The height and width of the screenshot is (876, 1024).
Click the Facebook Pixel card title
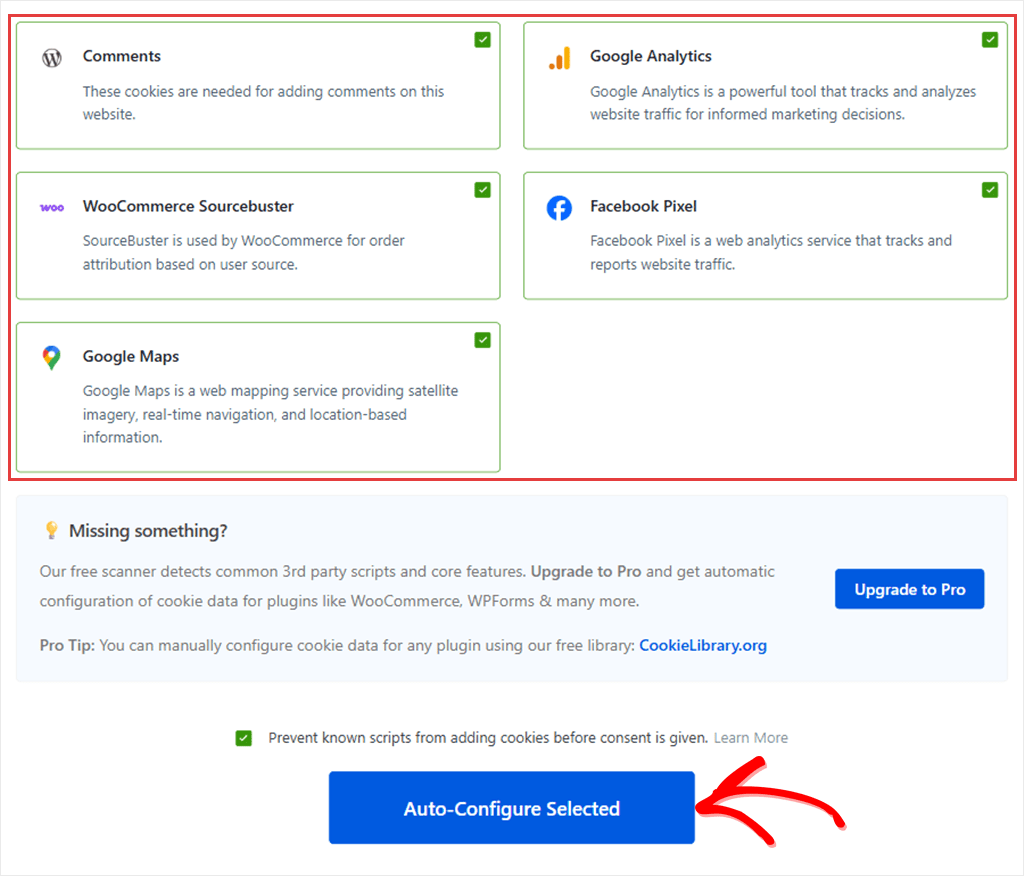(x=643, y=206)
